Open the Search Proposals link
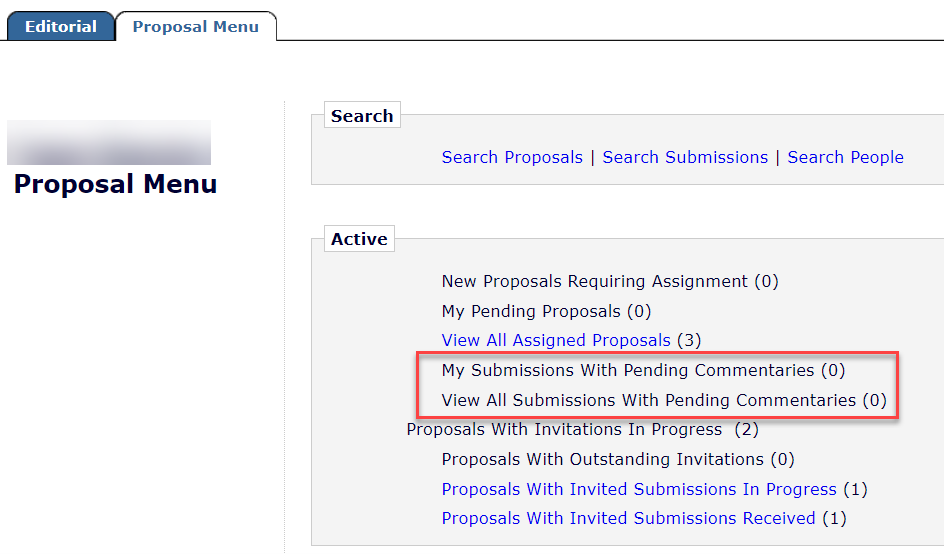The image size is (944, 554). click(x=512, y=157)
